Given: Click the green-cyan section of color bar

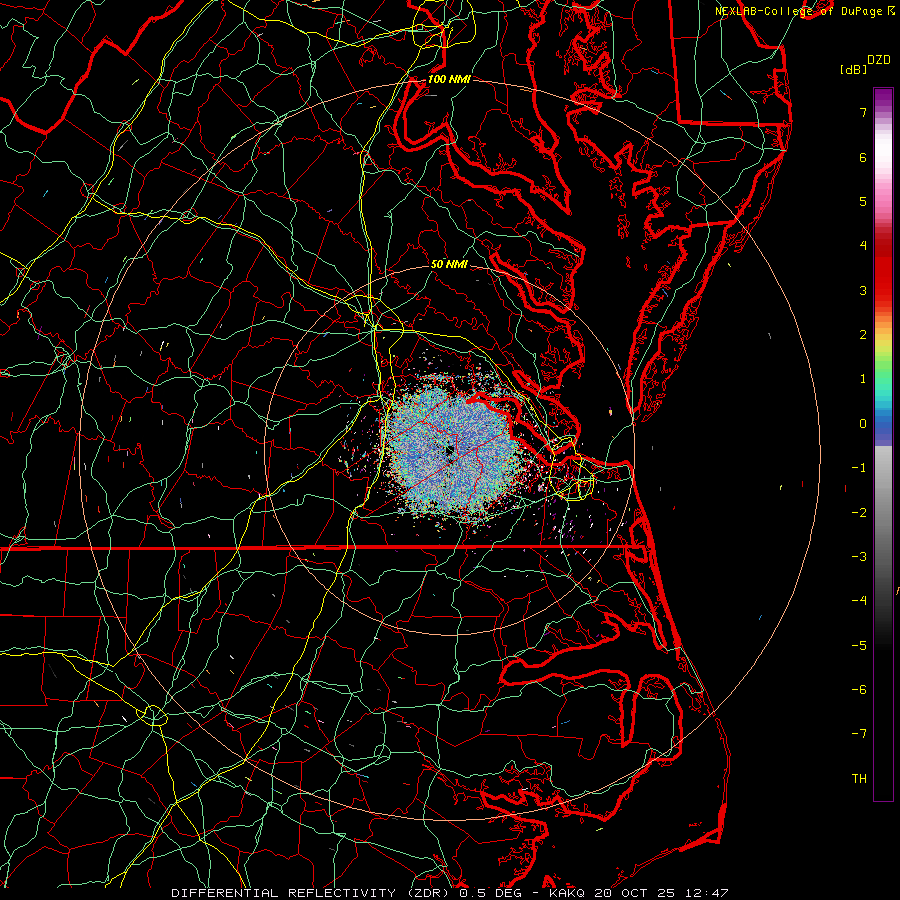Looking at the screenshot, I should click(x=883, y=382).
